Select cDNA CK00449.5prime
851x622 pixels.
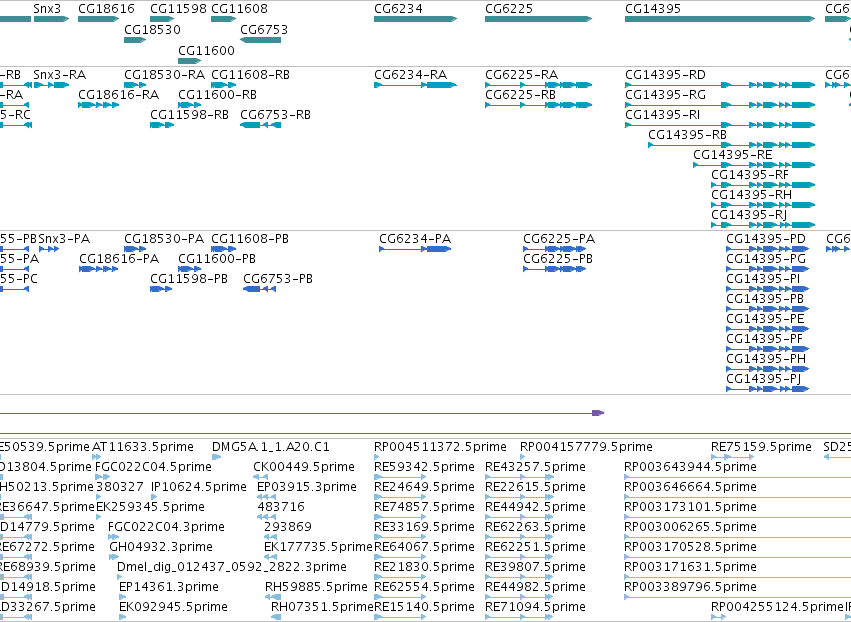pos(304,467)
